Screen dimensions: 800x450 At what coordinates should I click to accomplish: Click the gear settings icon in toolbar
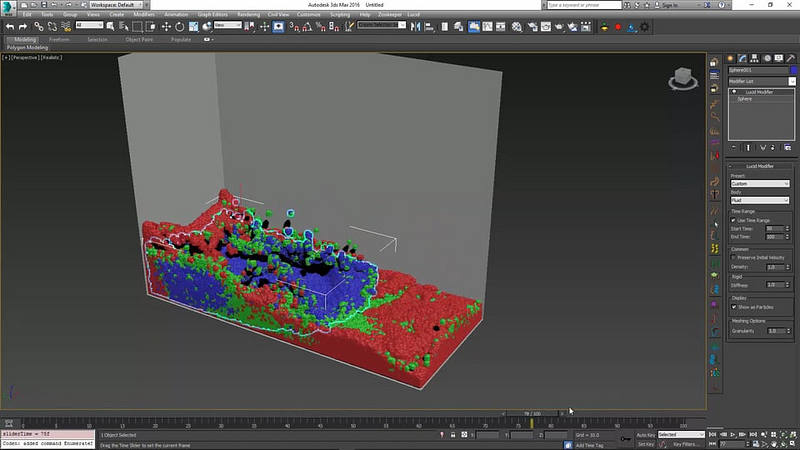pyautogui.click(x=644, y=27)
